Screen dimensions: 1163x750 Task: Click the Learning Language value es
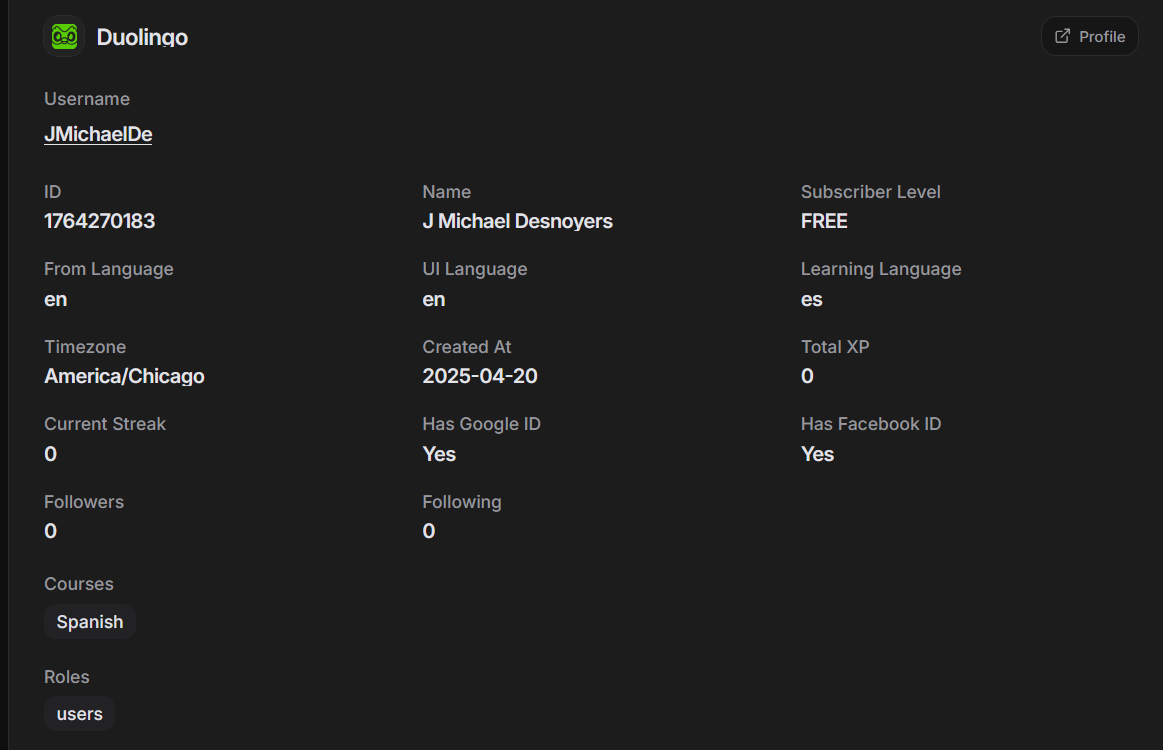(811, 300)
